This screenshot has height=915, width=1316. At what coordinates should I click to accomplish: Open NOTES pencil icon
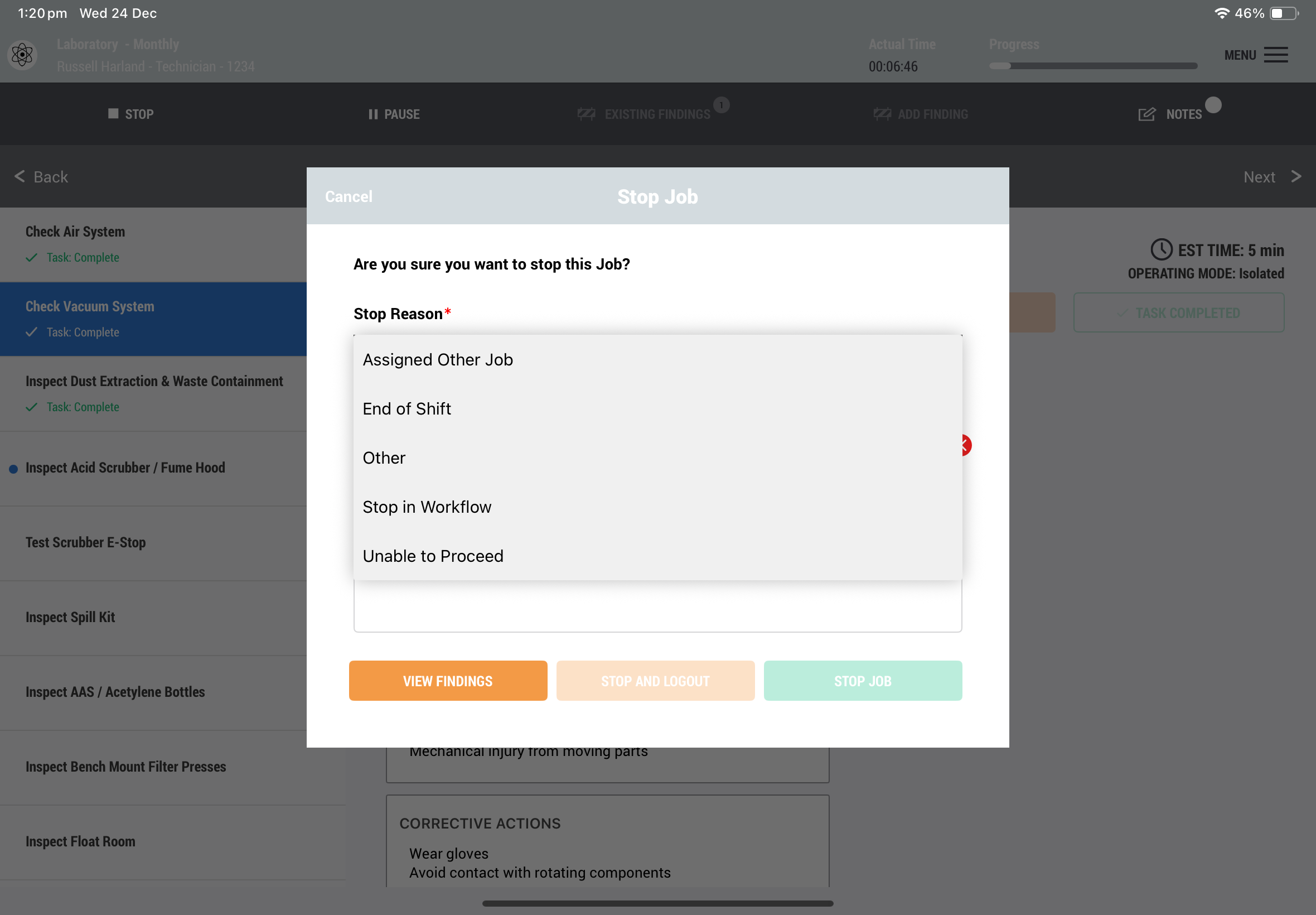[x=1146, y=114]
